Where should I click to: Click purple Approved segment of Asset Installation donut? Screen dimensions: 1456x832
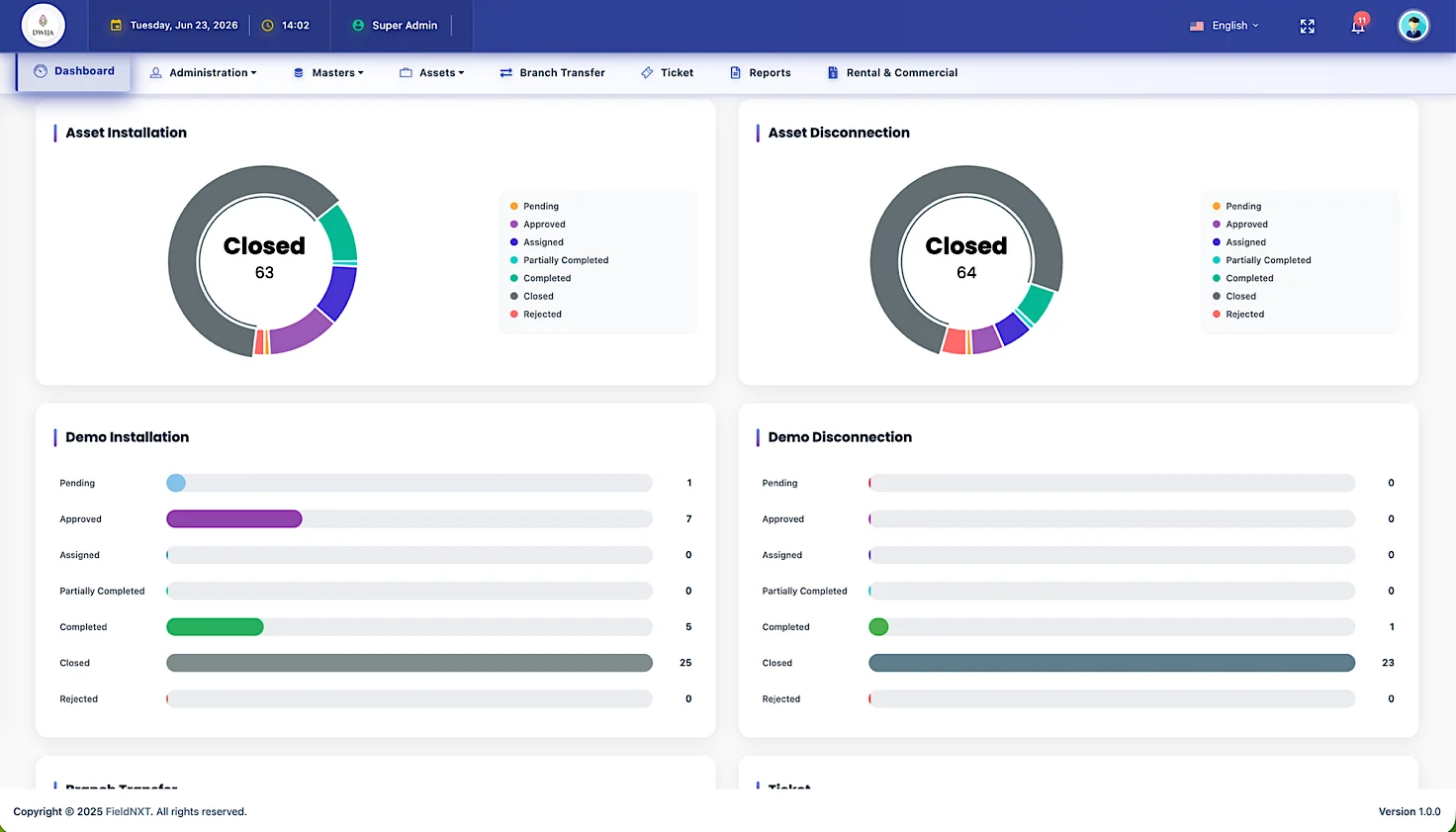click(x=303, y=332)
